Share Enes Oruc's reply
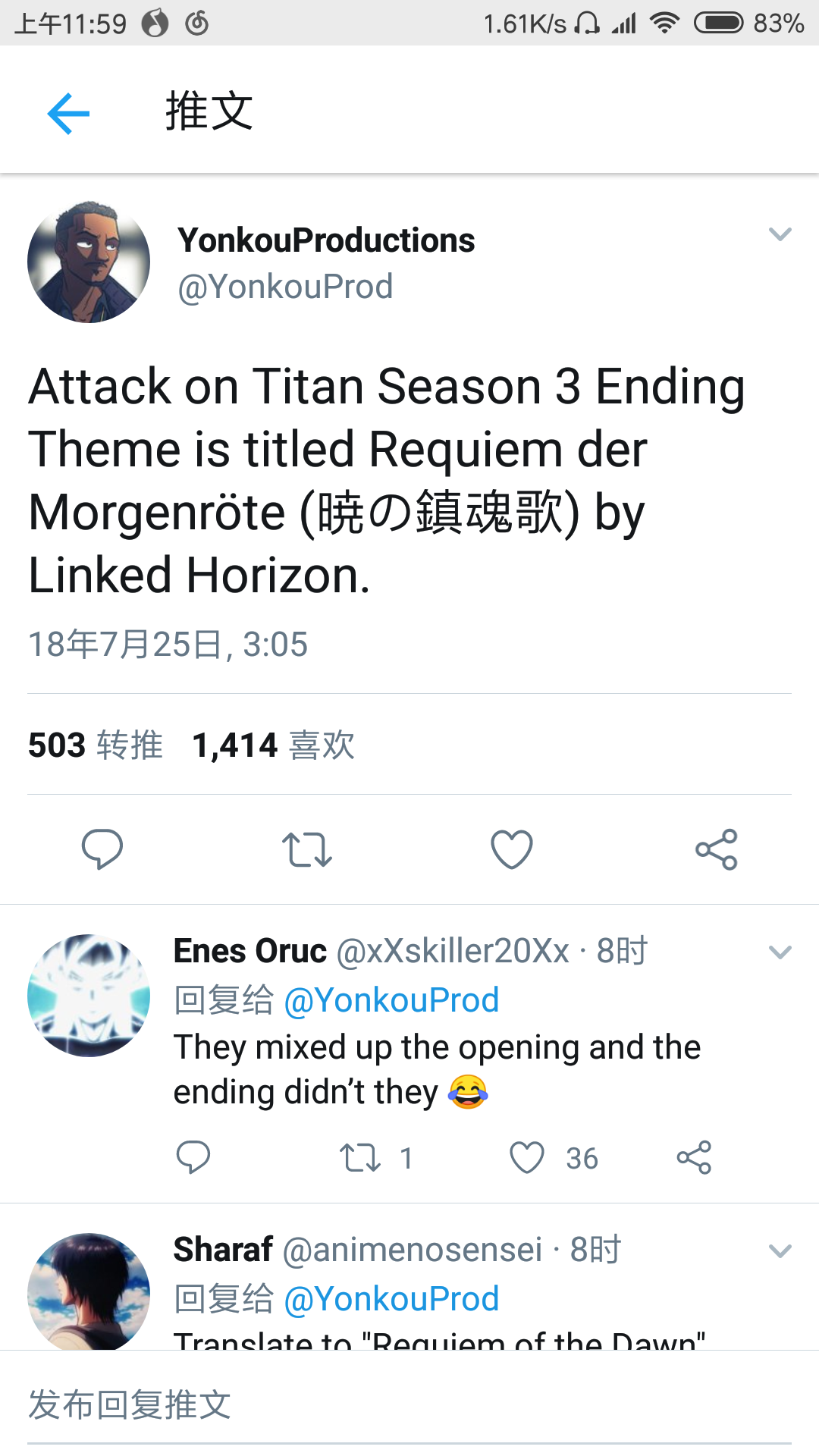Image resolution: width=819 pixels, height=1456 pixels. point(694,1157)
